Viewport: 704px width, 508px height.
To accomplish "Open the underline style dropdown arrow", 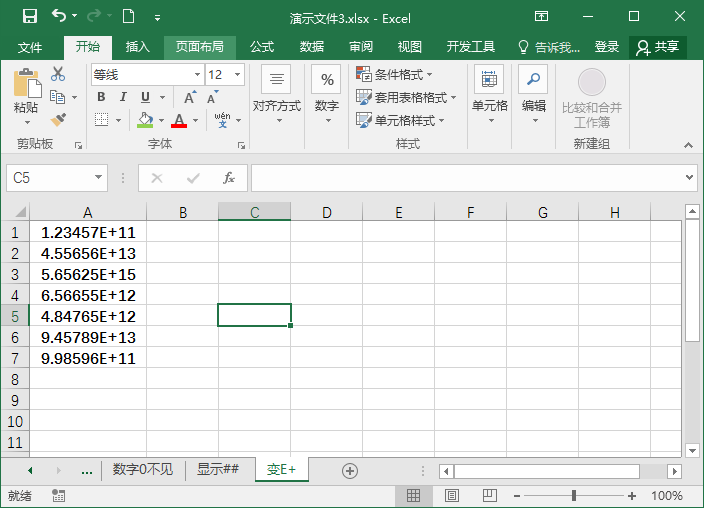I will coord(163,97).
